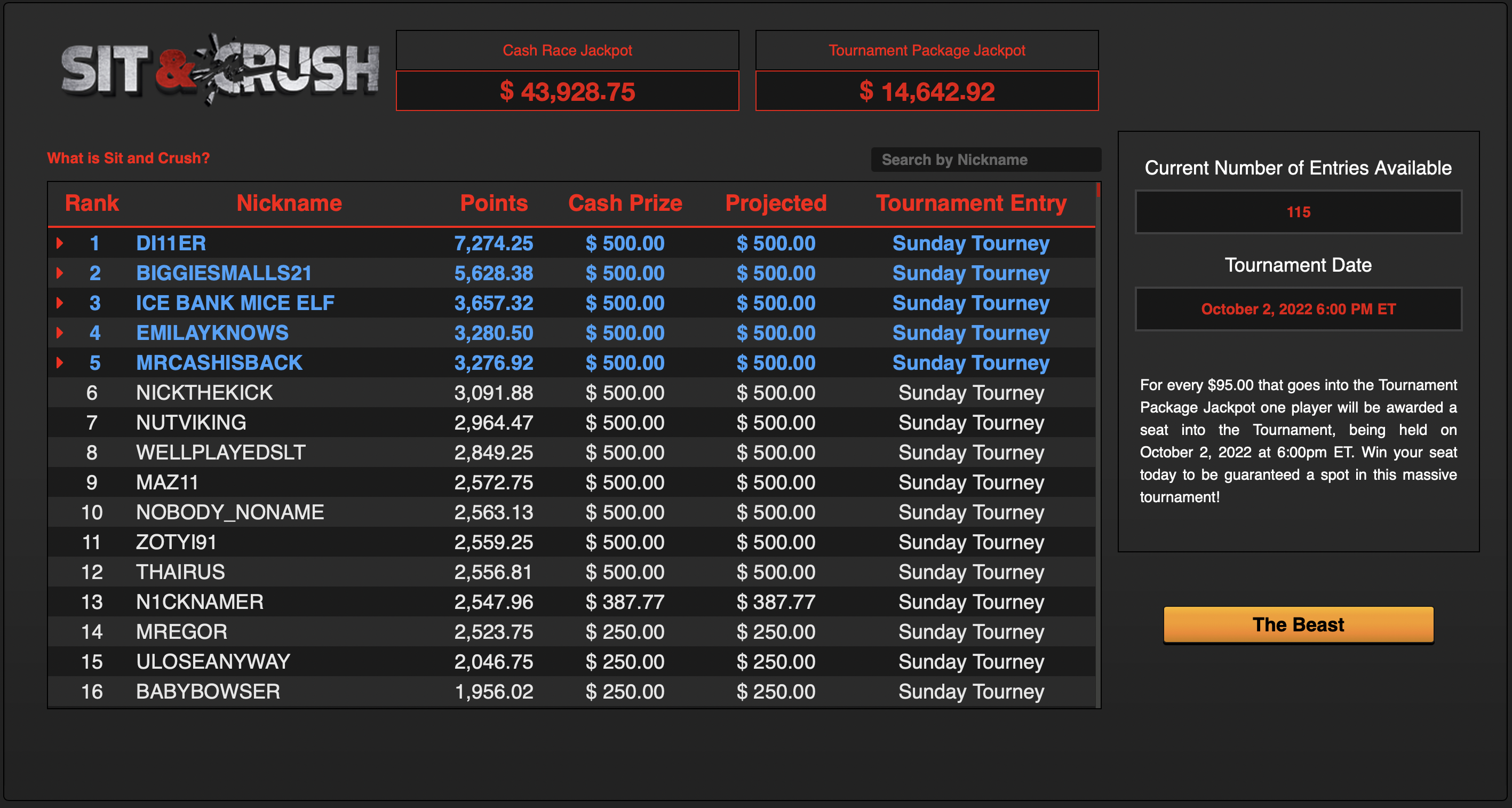Click Sunday Tourney entry for DI11ER
This screenshot has width=1512, height=808.
(x=972, y=243)
